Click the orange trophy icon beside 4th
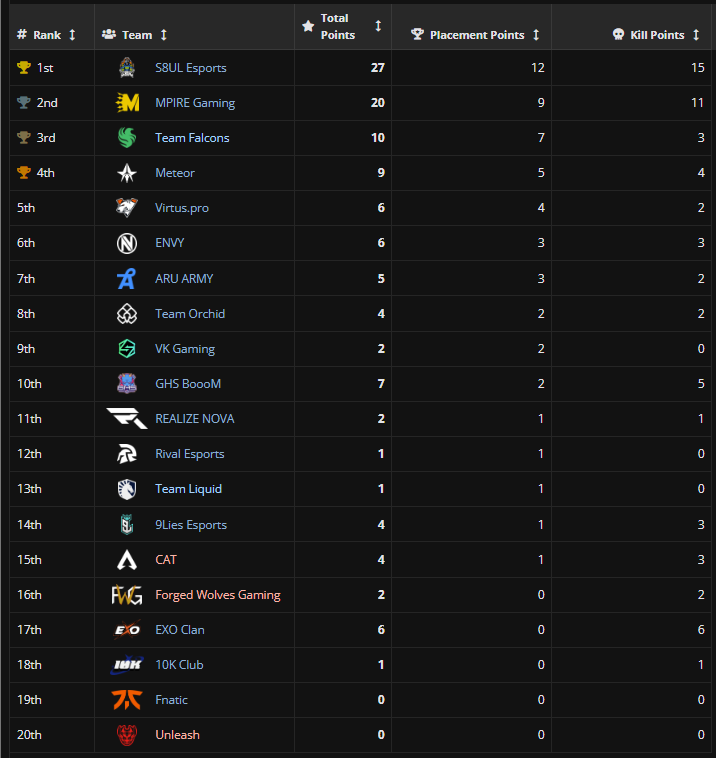The height and width of the screenshot is (758, 716). (x=24, y=172)
